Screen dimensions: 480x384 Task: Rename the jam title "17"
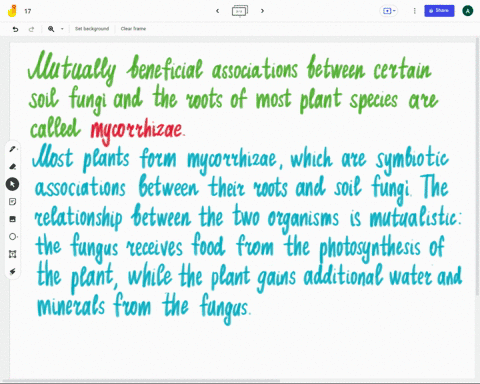[28, 11]
